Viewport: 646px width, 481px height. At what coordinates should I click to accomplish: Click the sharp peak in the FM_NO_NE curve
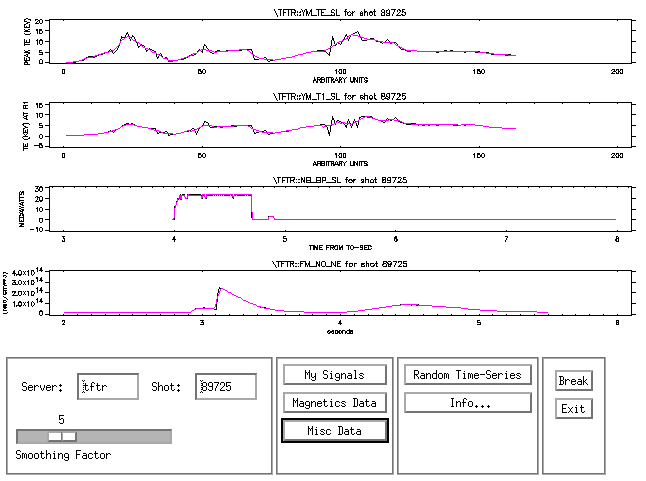pos(219,288)
